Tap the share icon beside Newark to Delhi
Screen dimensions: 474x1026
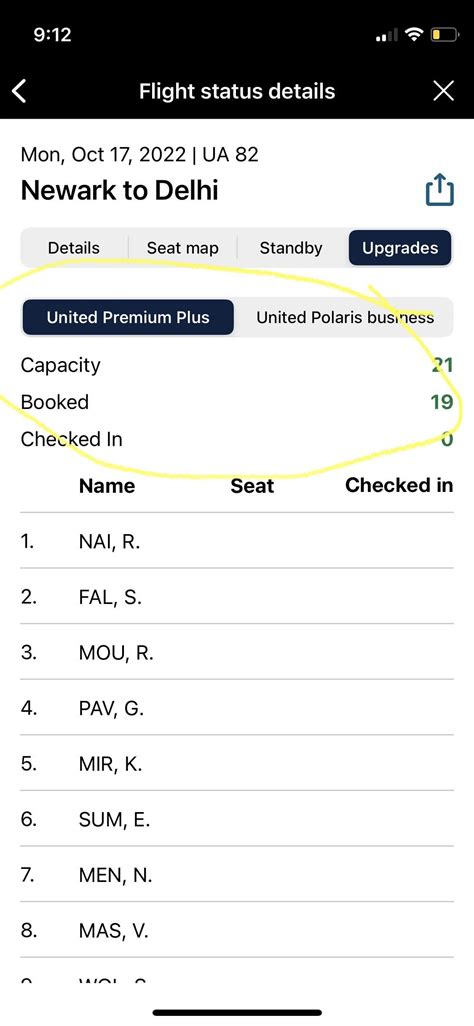[x=439, y=190]
